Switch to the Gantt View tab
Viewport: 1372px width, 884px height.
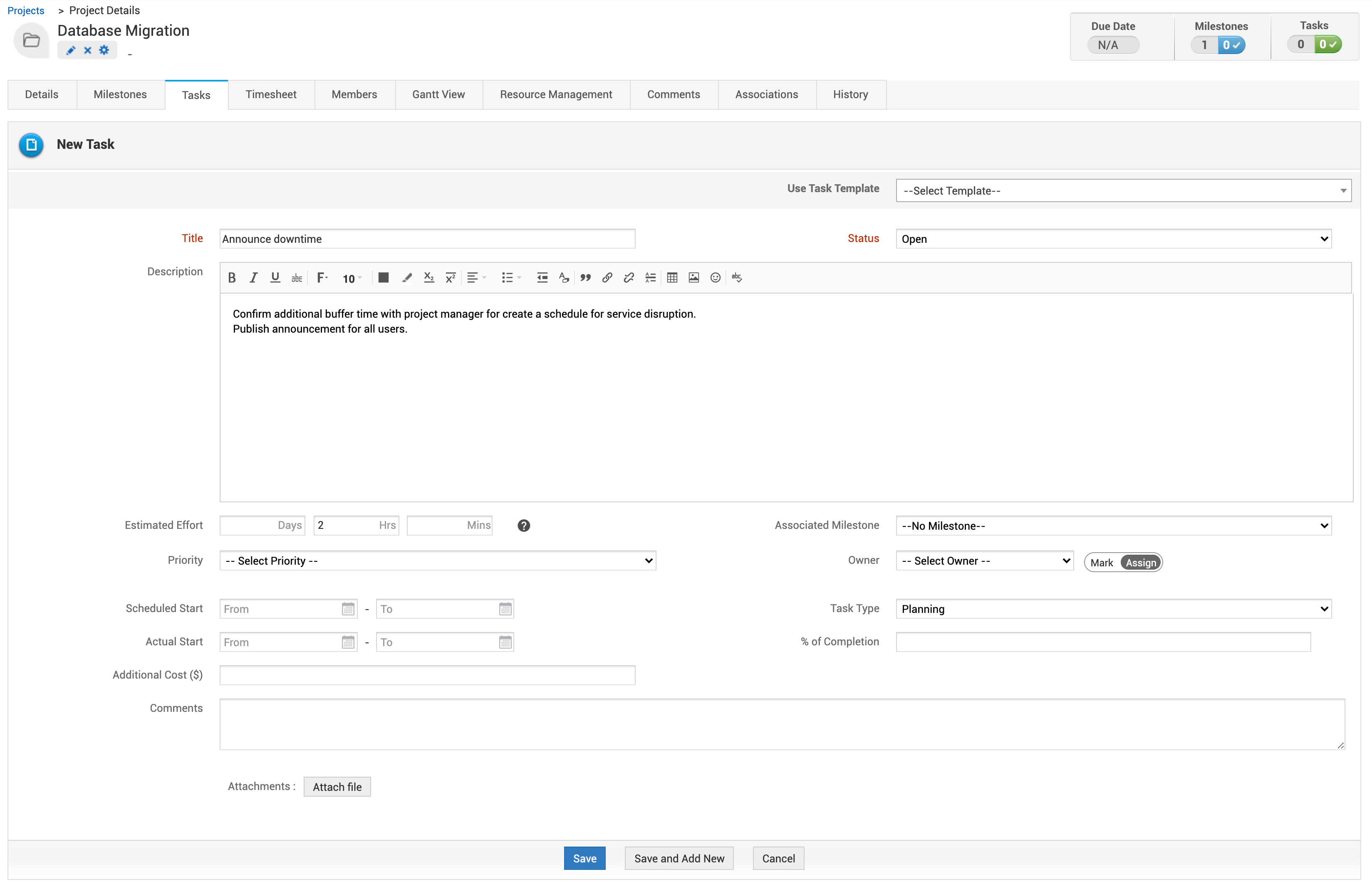pos(438,95)
